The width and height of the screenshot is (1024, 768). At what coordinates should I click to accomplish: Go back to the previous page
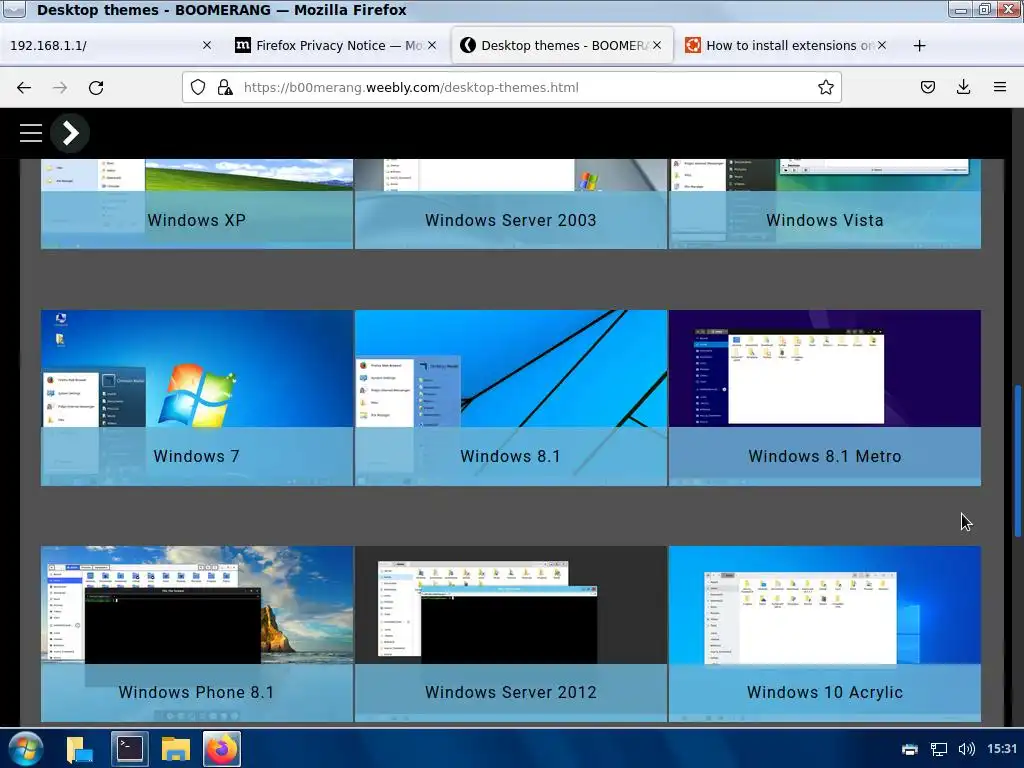click(24, 88)
